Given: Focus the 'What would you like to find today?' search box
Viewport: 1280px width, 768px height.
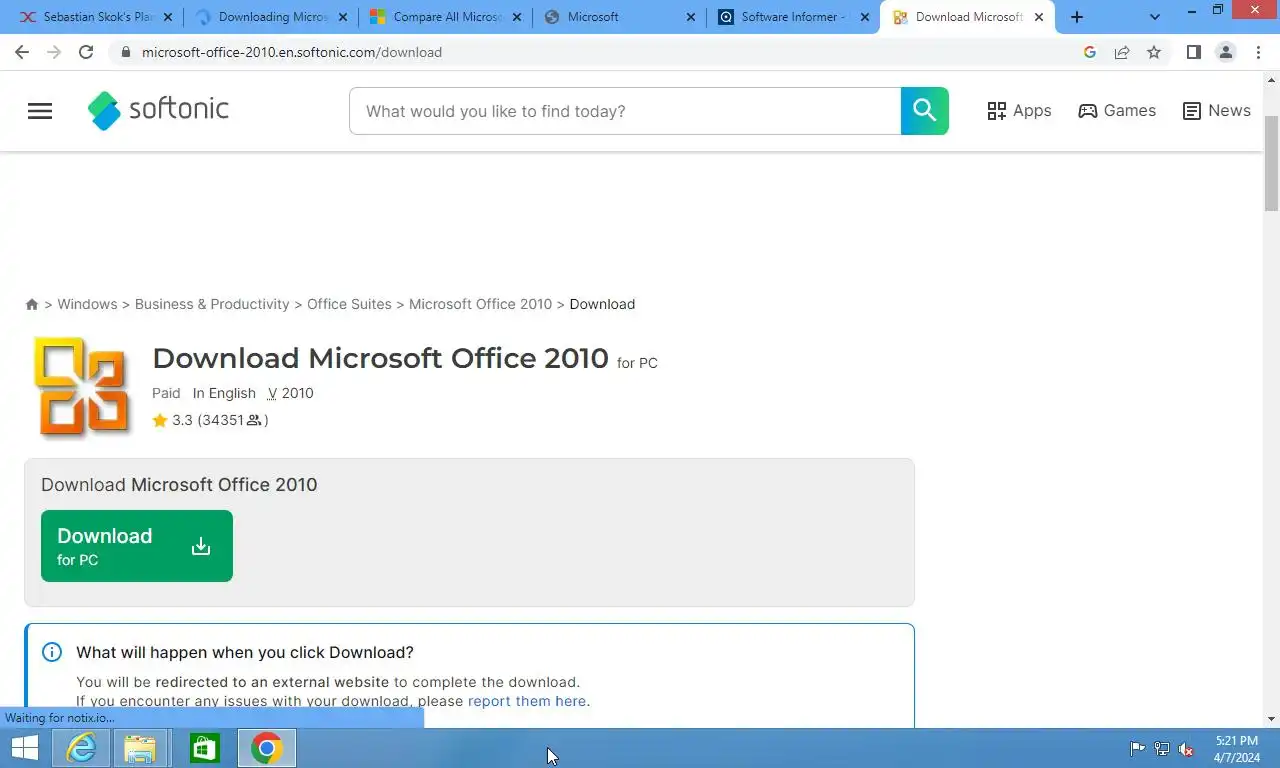Looking at the screenshot, I should tap(625, 111).
